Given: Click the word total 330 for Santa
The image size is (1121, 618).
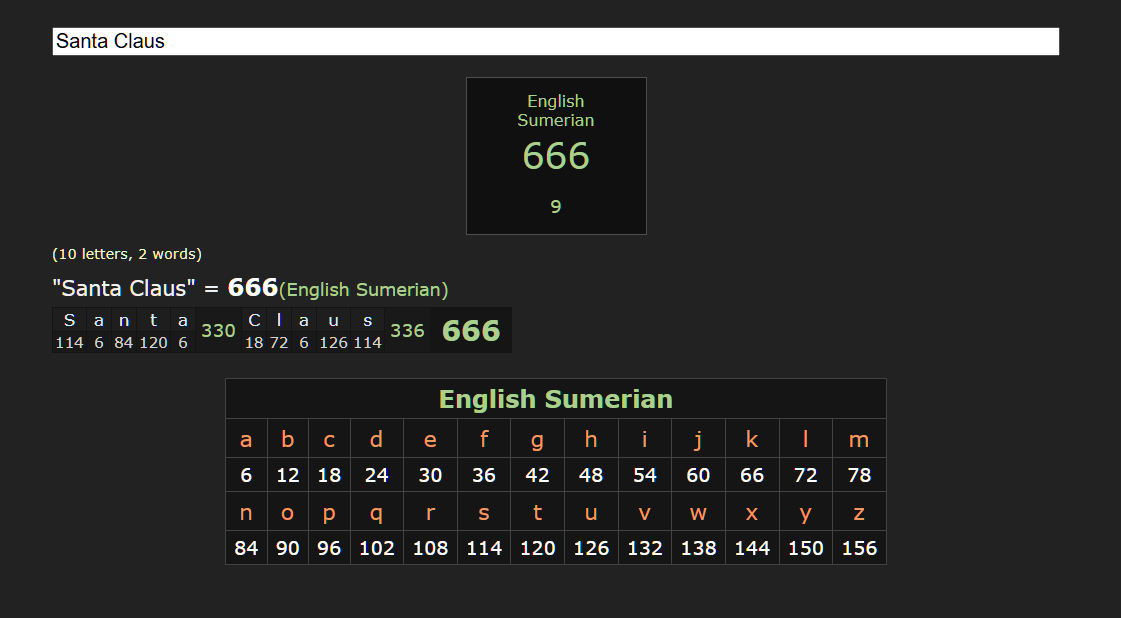Looking at the screenshot, I should tap(218, 330).
